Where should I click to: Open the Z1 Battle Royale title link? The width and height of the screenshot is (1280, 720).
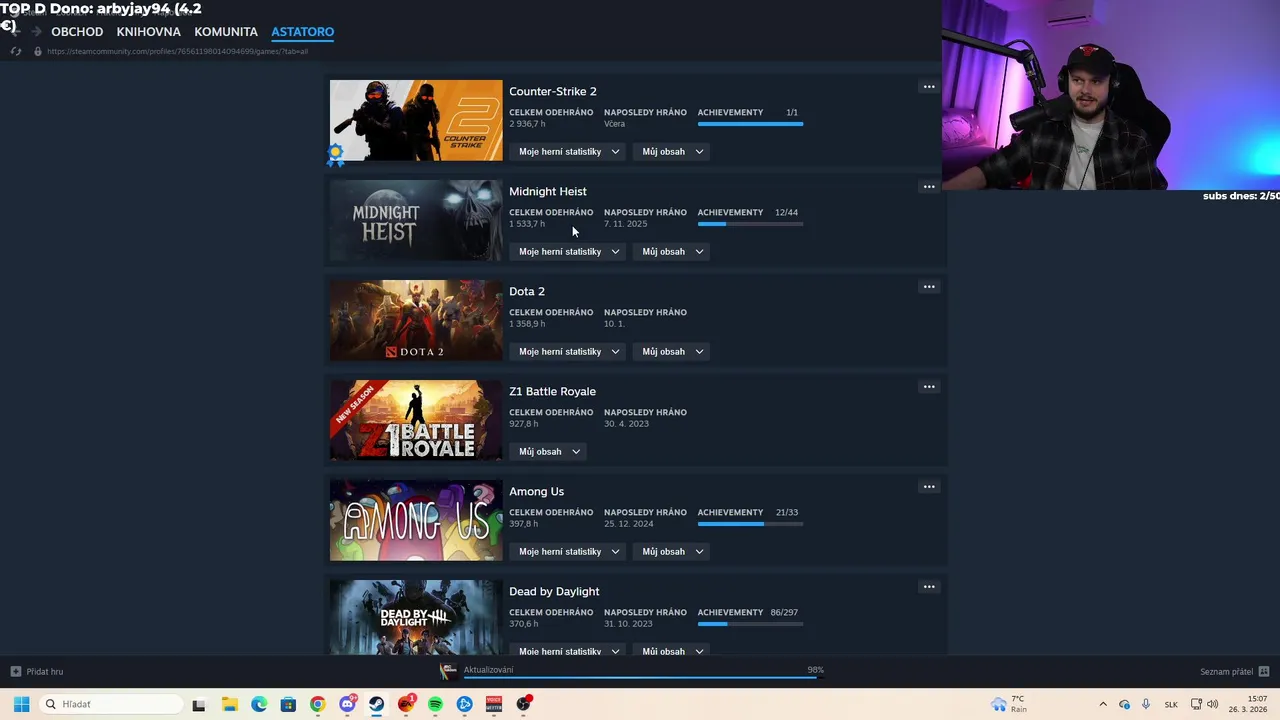point(552,391)
